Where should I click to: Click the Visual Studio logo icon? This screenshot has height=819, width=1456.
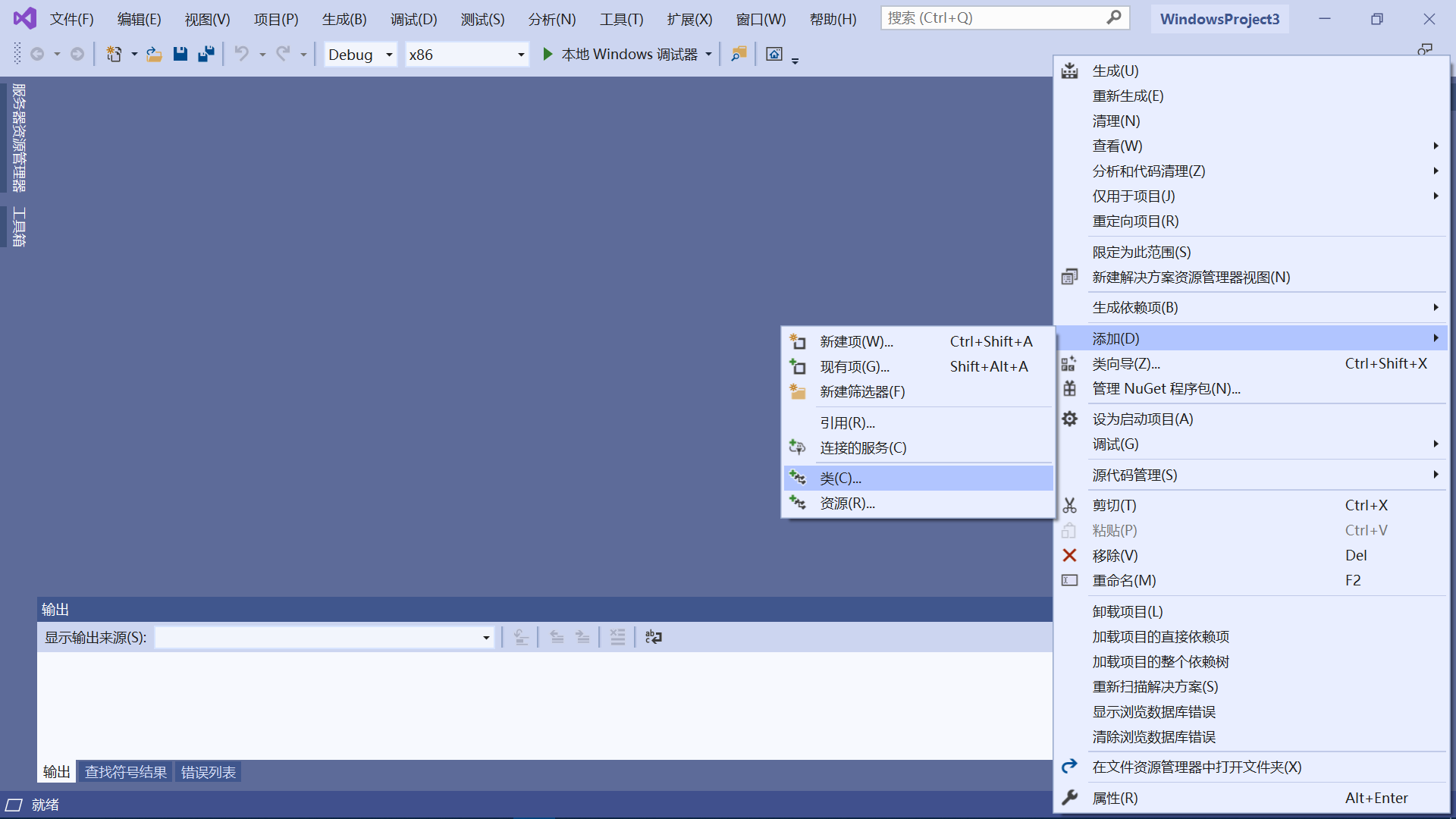[x=24, y=18]
